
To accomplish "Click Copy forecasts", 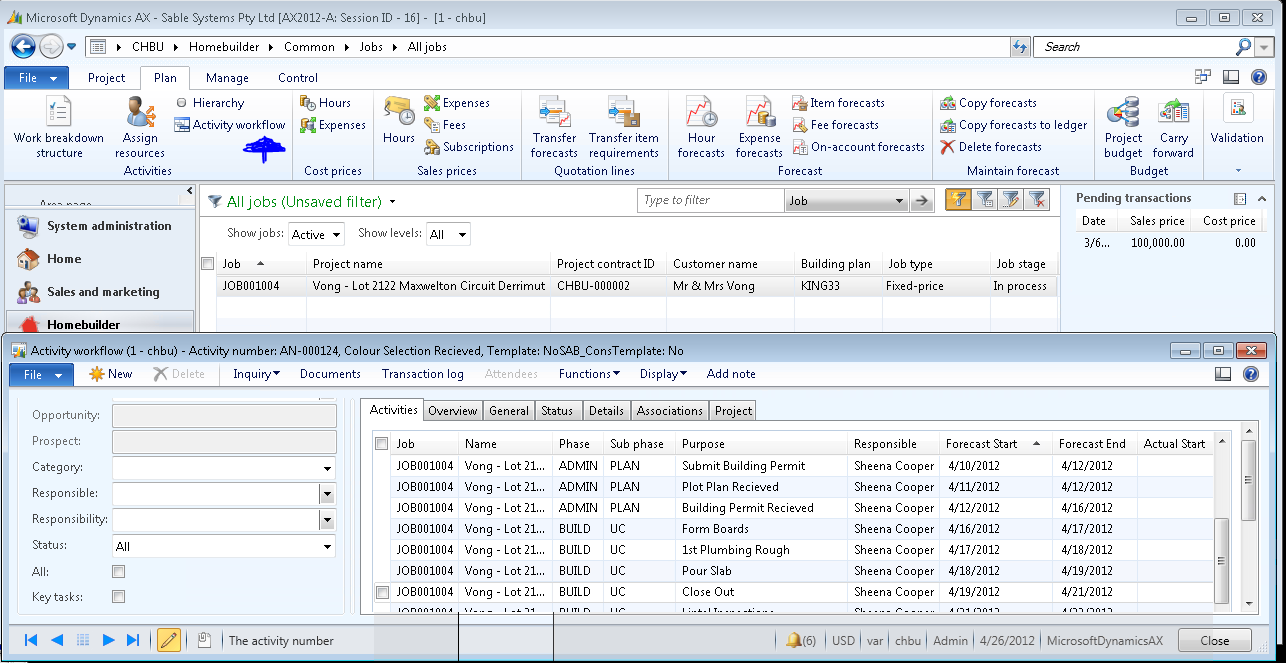I will (989, 103).
